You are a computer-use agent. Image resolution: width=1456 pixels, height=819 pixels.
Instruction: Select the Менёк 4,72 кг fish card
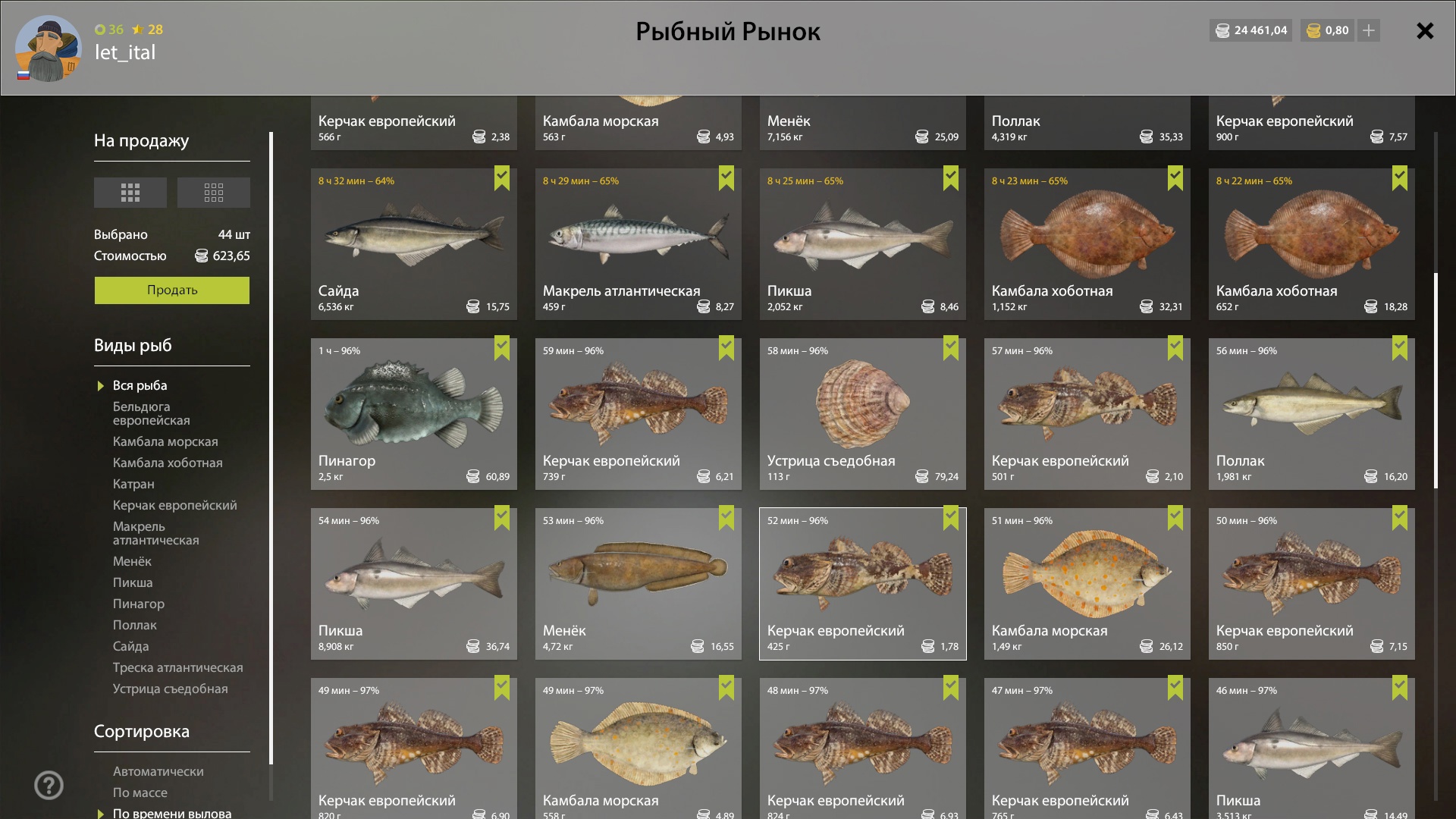639,584
